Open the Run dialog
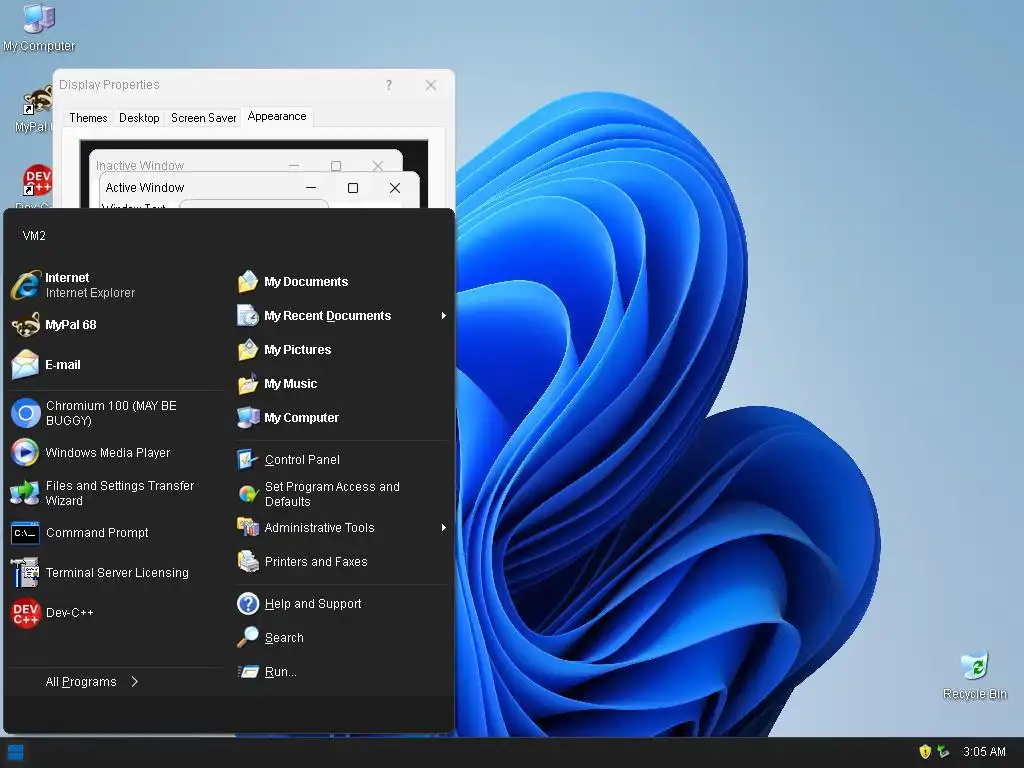This screenshot has height=768, width=1024. pos(342,671)
